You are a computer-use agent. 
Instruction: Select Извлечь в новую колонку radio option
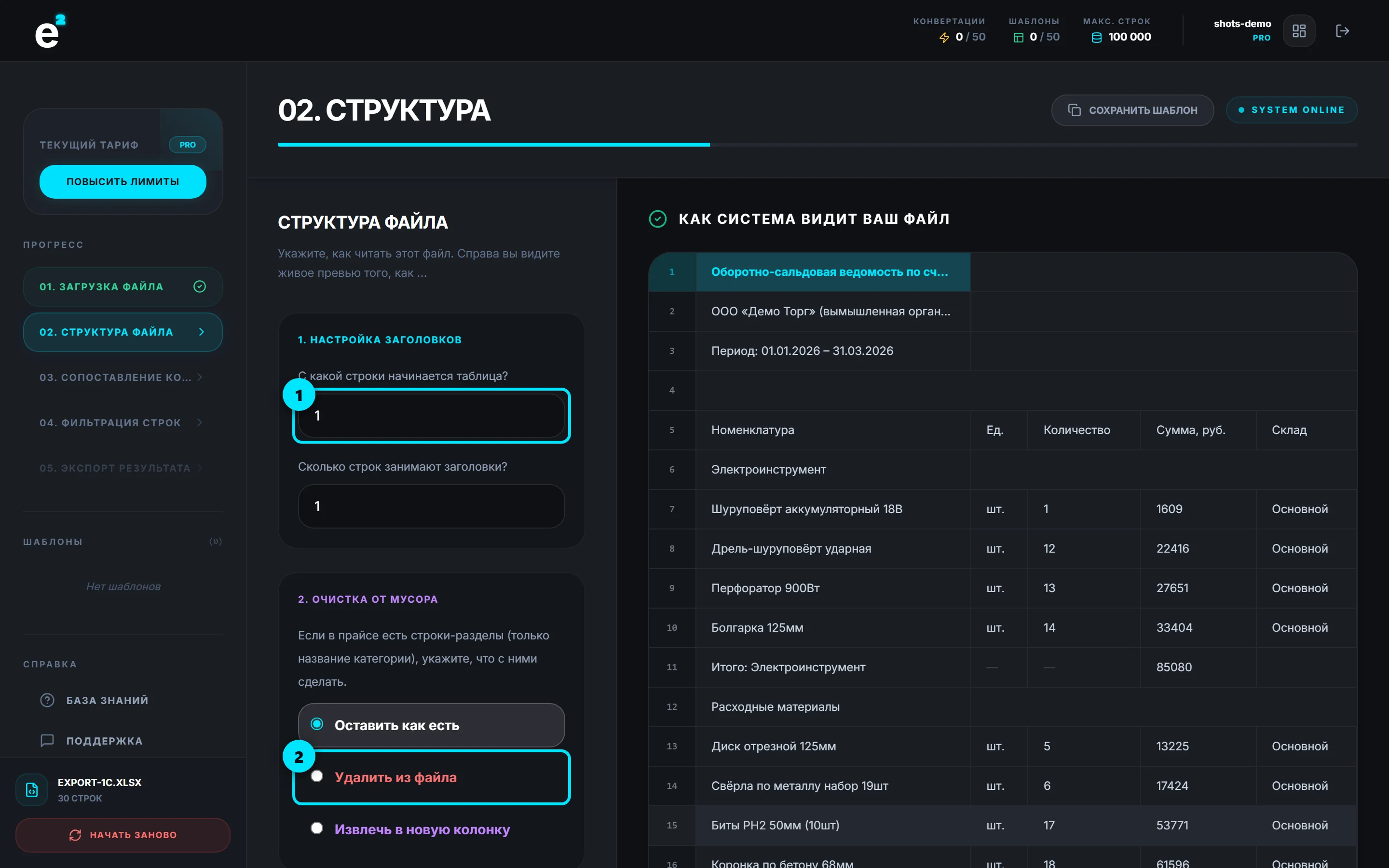click(x=431, y=829)
